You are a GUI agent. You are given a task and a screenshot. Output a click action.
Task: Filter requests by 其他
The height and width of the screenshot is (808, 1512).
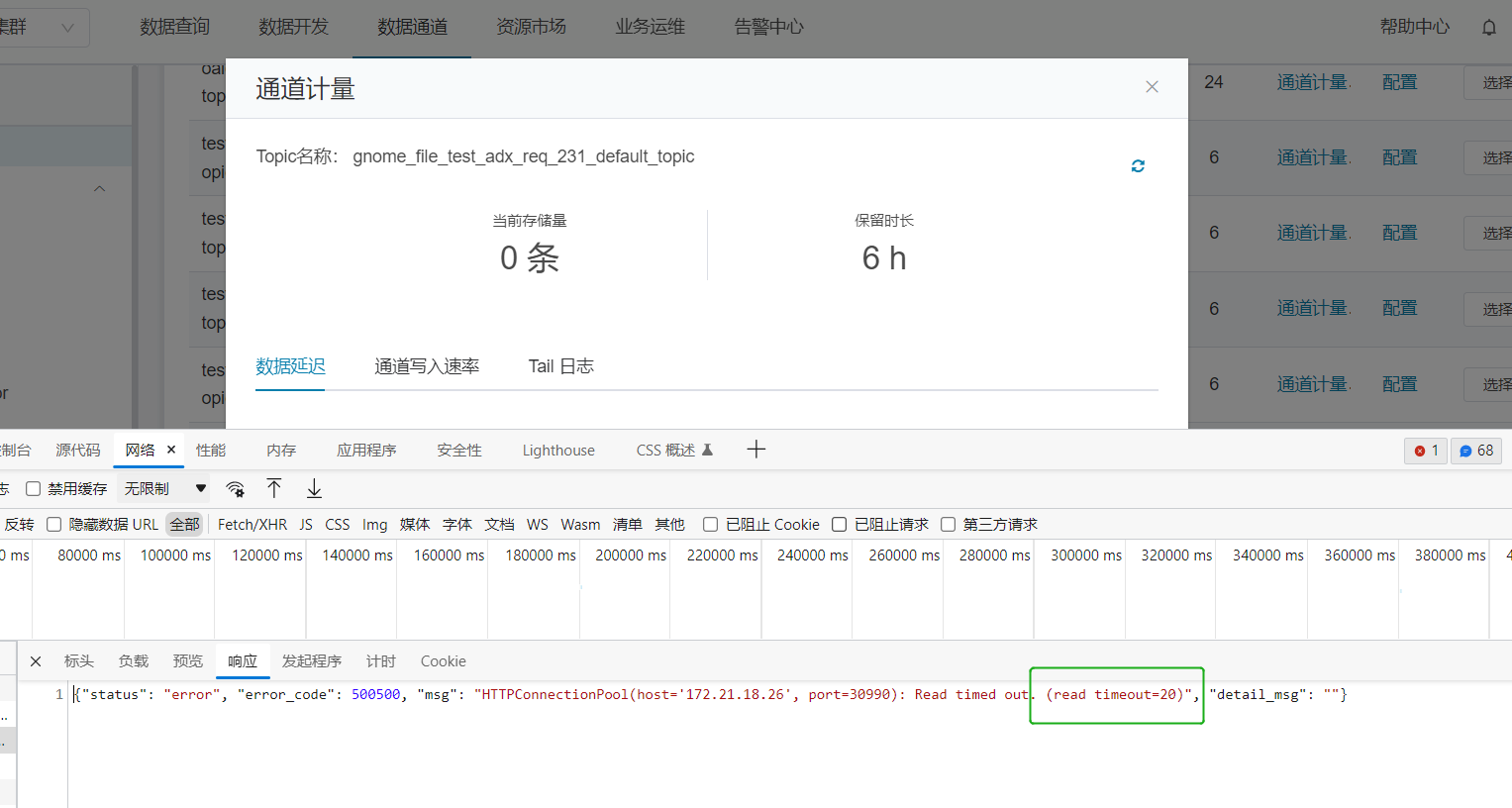(x=669, y=525)
